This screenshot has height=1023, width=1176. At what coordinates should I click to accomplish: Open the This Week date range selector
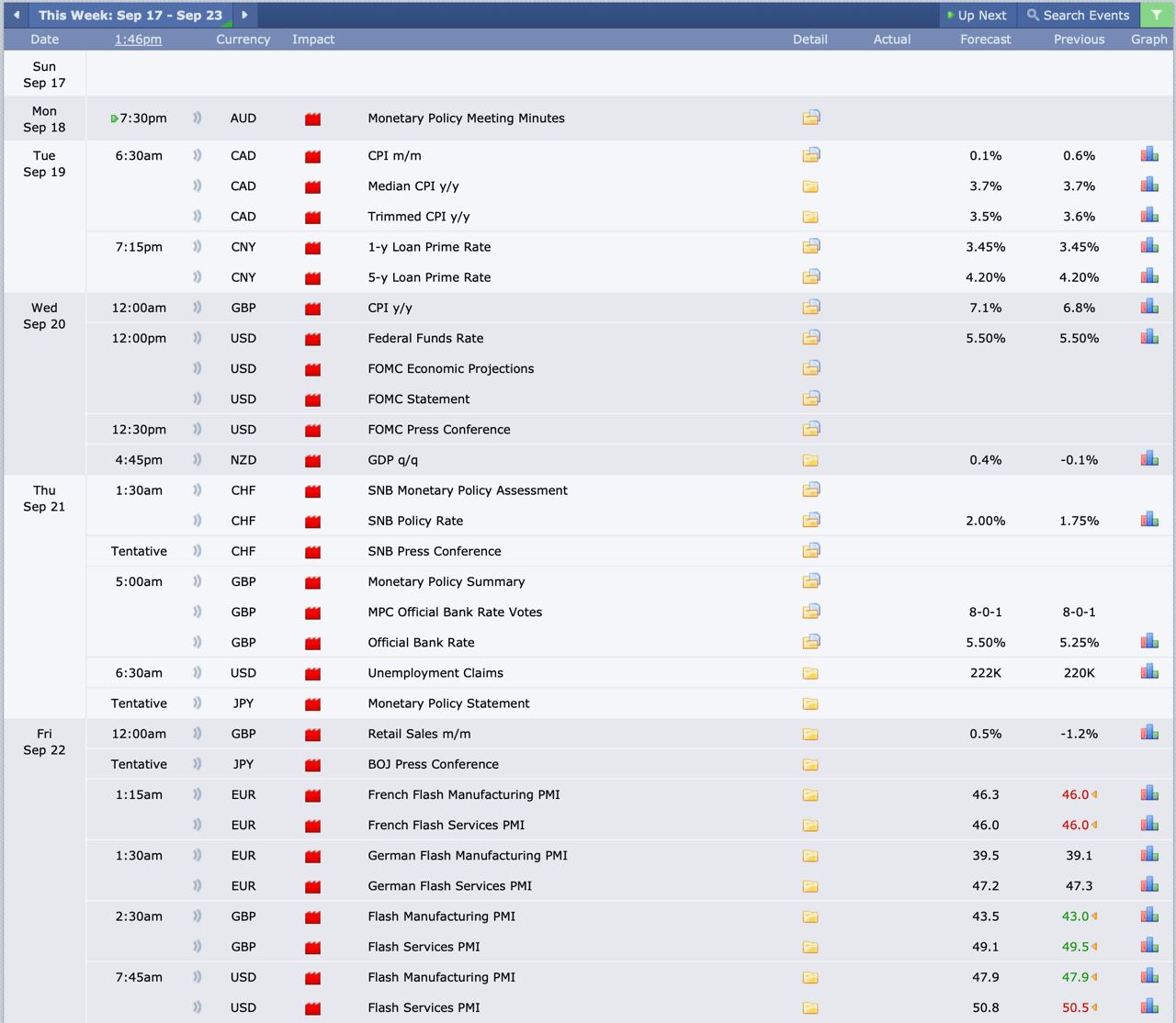[x=130, y=15]
